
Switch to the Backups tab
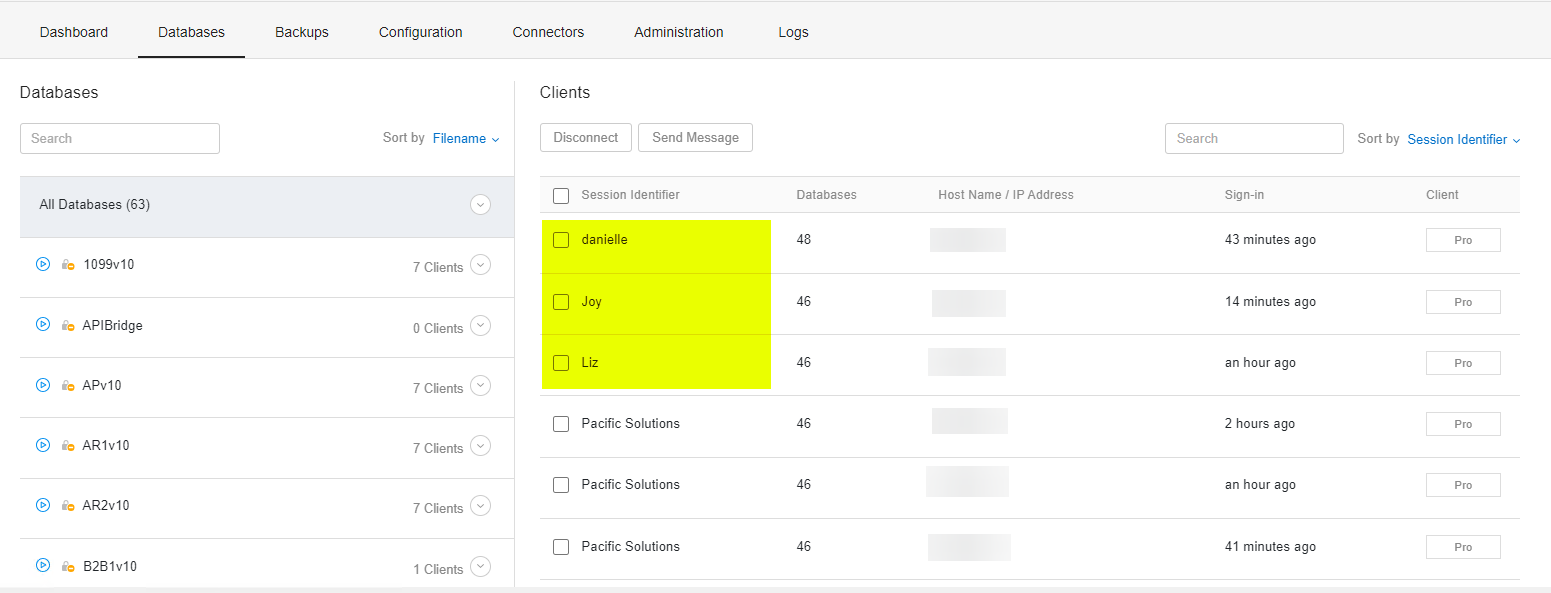pyautogui.click(x=302, y=32)
